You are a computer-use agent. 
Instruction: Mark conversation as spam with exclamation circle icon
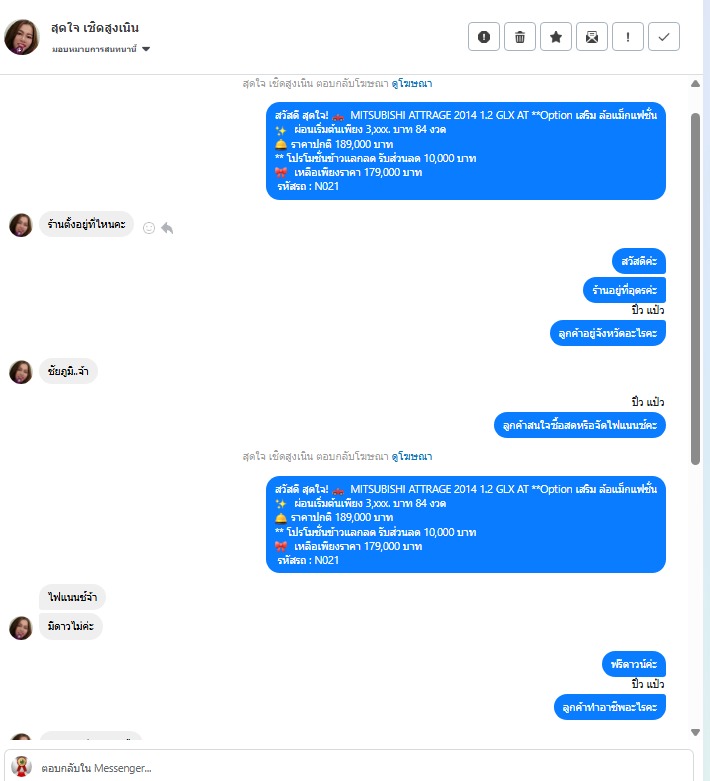pyautogui.click(x=483, y=37)
